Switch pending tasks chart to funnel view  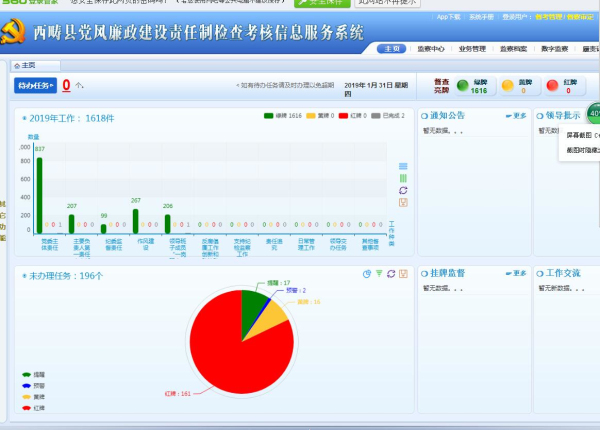coord(378,274)
